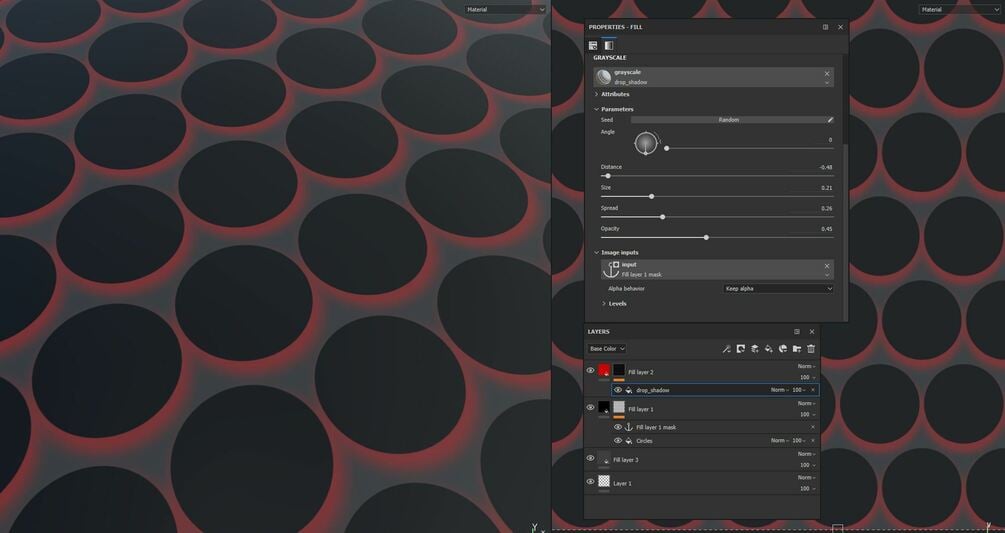
Task: Undock the Properties - Fill panel
Action: point(826,27)
